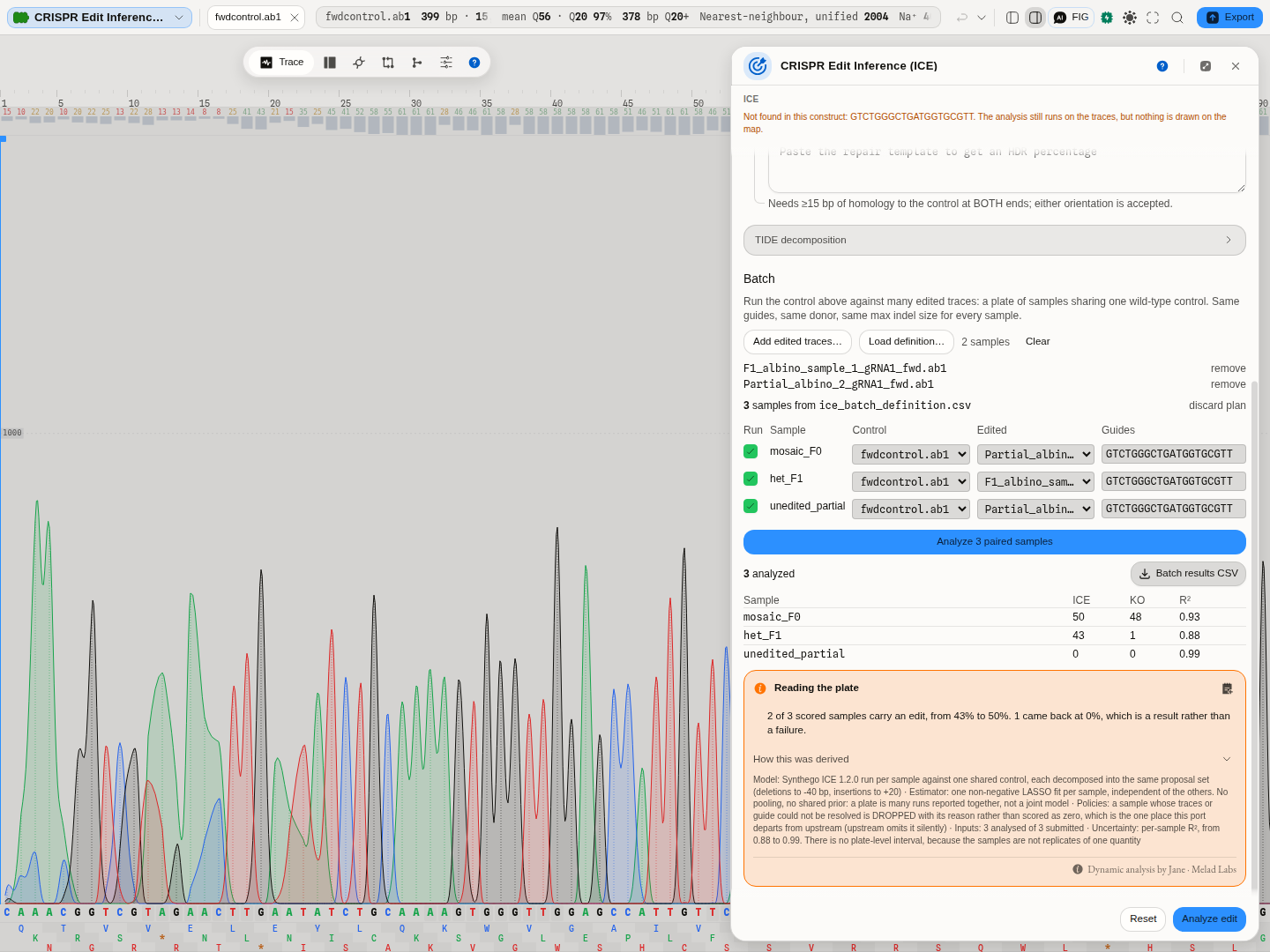The image size is (1270, 952).
Task: Click the ICE panel pop-out icon
Action: point(1206,66)
